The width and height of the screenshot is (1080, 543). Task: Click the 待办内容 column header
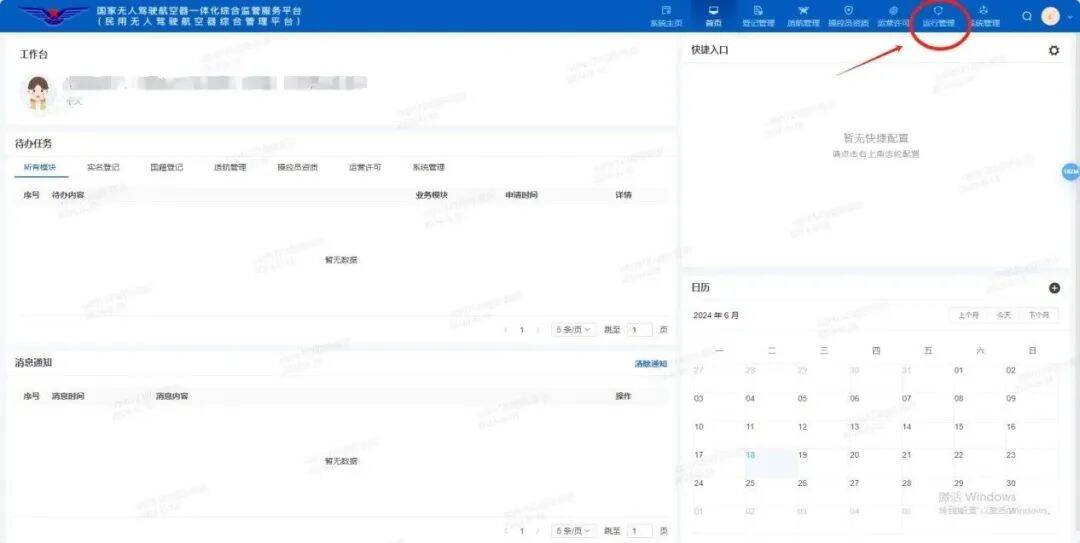(68, 195)
